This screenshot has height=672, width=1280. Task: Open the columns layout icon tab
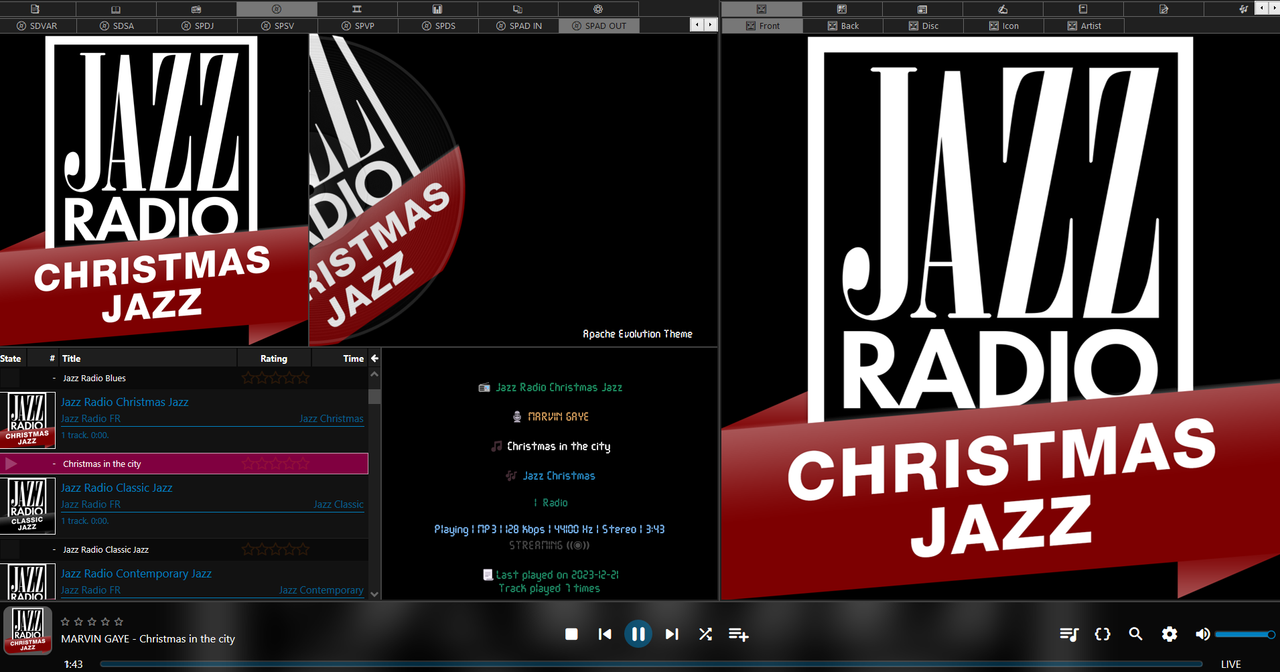click(357, 9)
